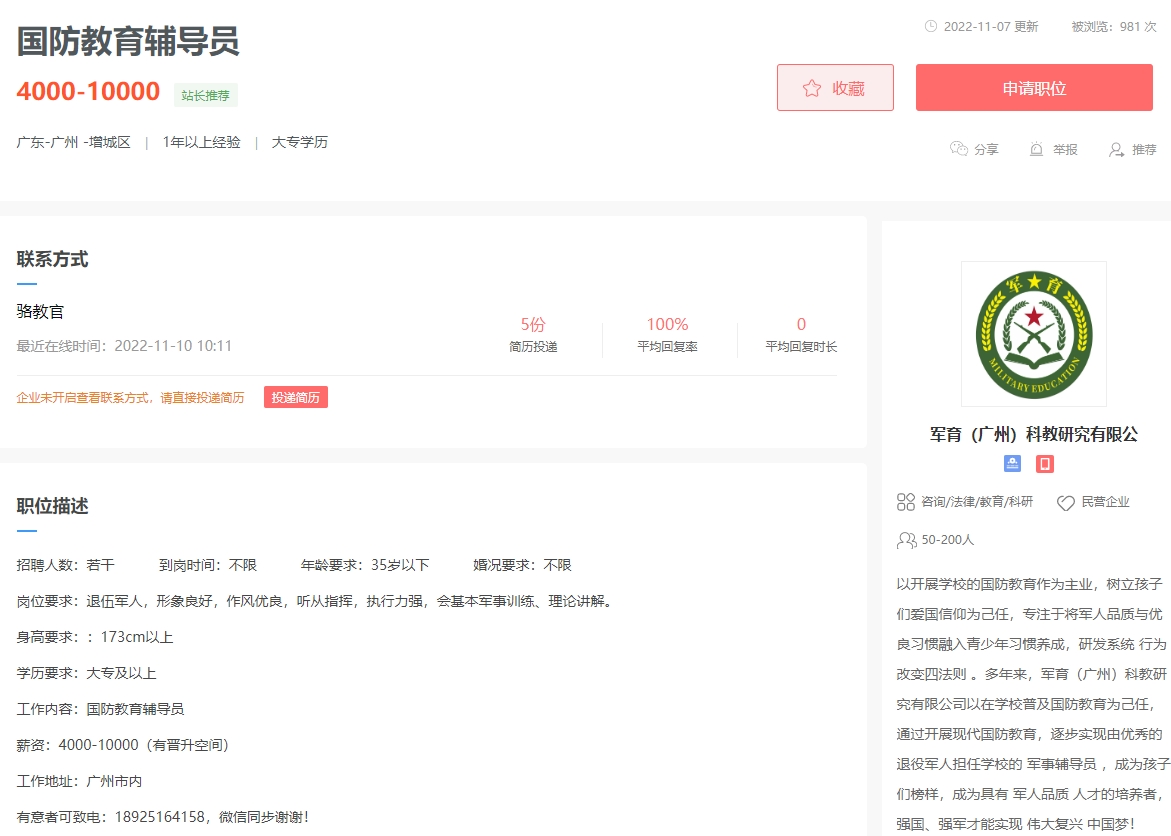Open the 军育 company logo image
Screen dimensions: 1171x836
tap(1034, 334)
